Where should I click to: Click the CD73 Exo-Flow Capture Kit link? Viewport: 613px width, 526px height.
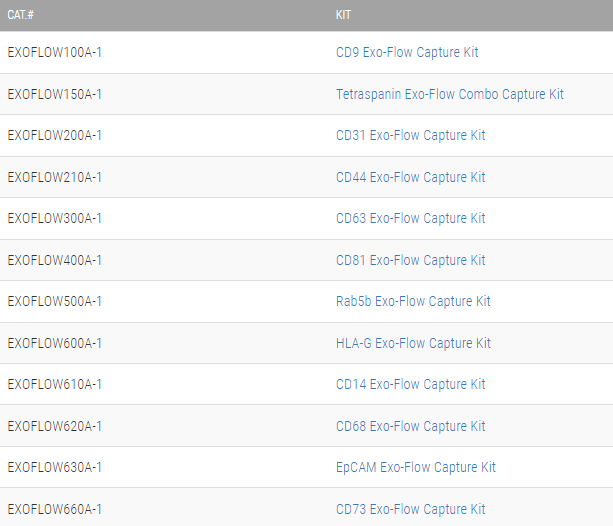pyautogui.click(x=410, y=509)
